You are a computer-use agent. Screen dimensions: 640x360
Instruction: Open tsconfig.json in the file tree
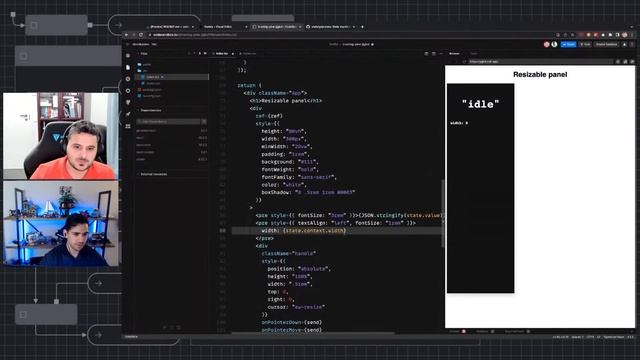149,96
